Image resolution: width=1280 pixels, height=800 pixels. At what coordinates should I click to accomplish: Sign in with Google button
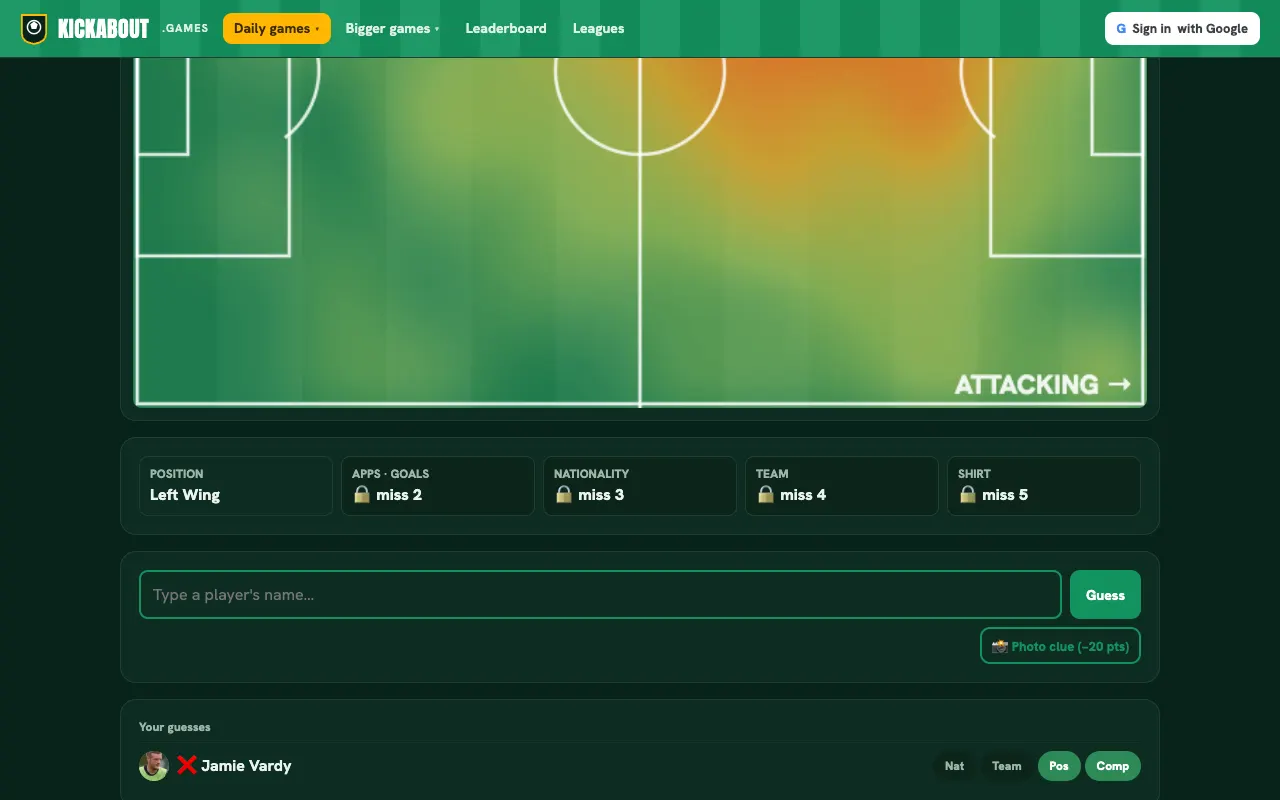coord(1182,28)
